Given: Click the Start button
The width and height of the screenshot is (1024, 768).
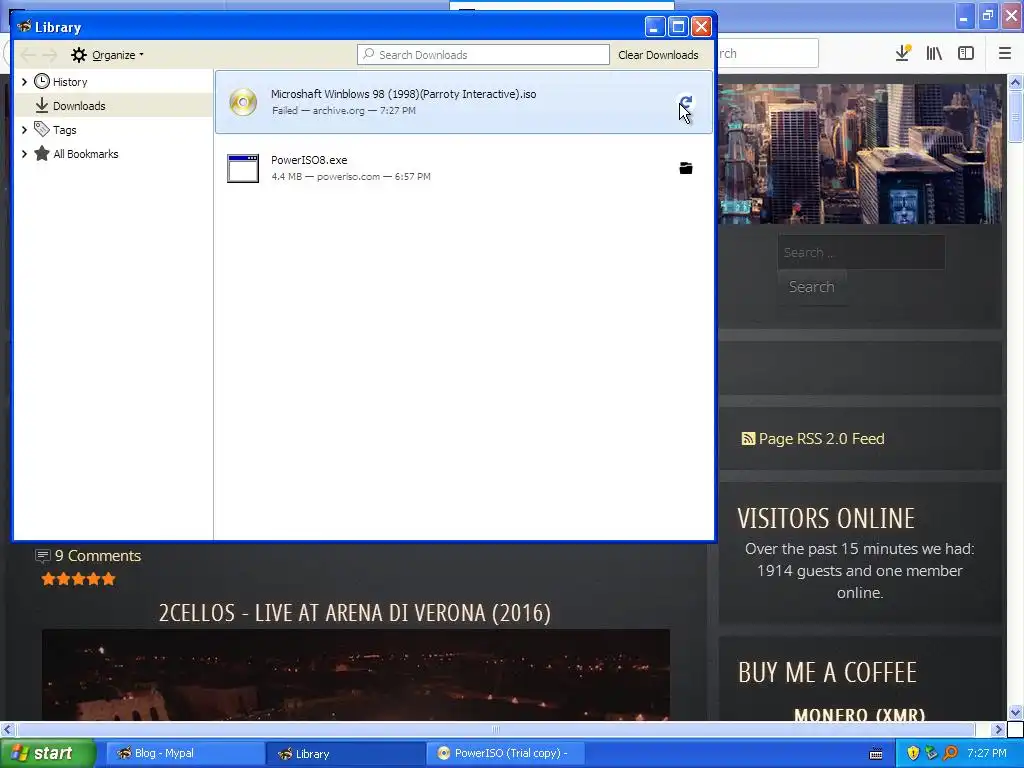Looking at the screenshot, I should point(47,753).
